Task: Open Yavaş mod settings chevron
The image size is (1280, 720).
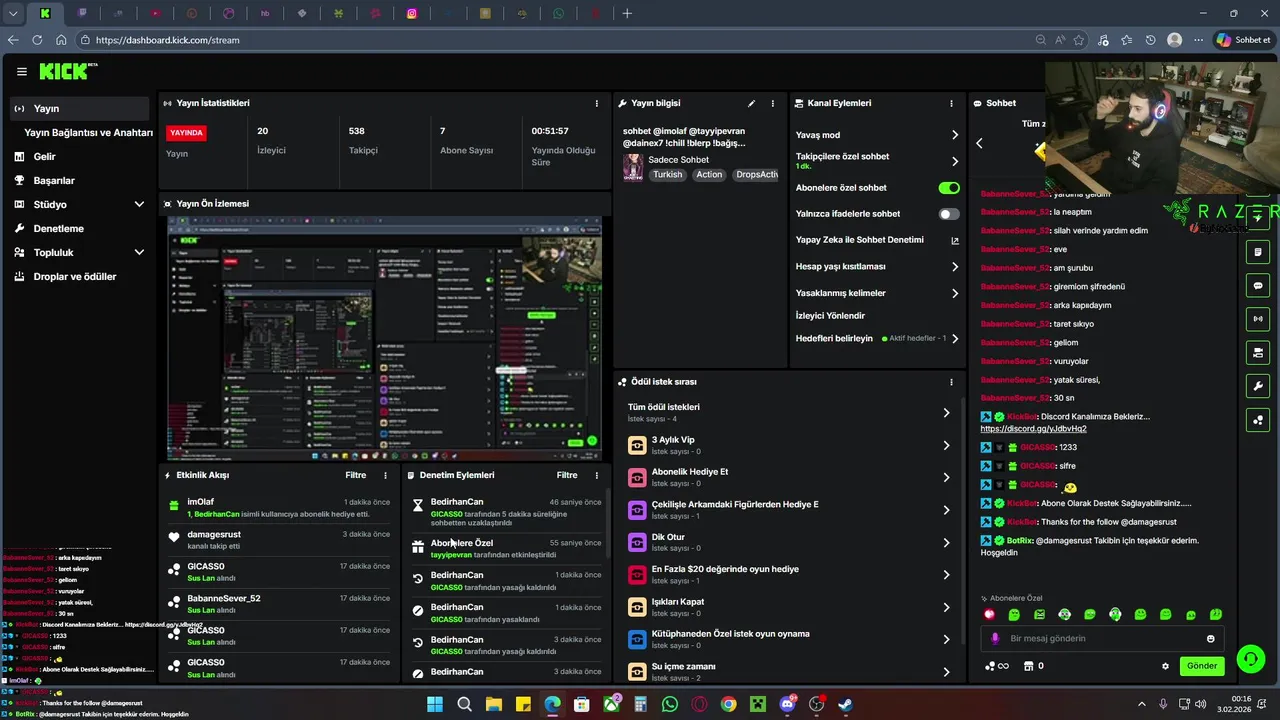Action: pos(954,135)
